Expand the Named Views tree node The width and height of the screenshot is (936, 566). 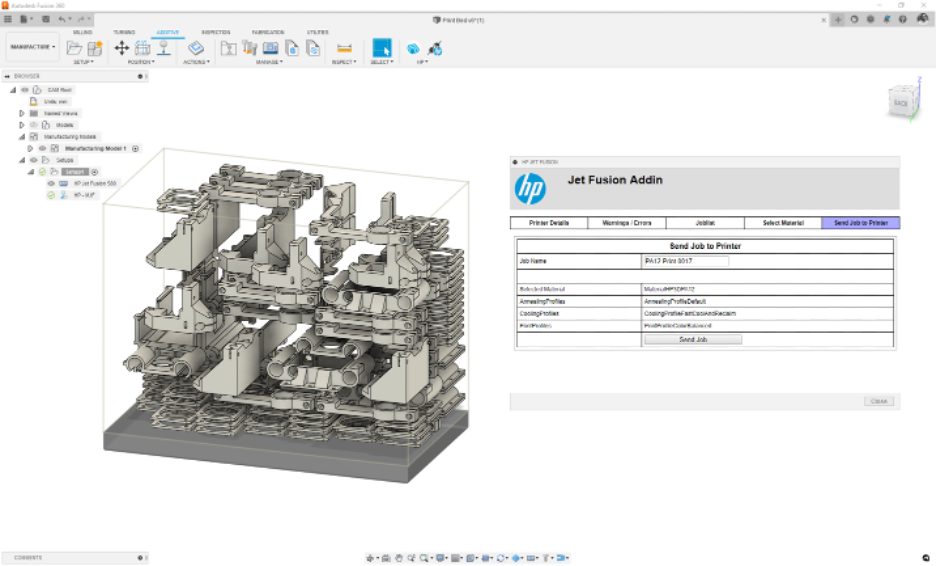tap(21, 113)
